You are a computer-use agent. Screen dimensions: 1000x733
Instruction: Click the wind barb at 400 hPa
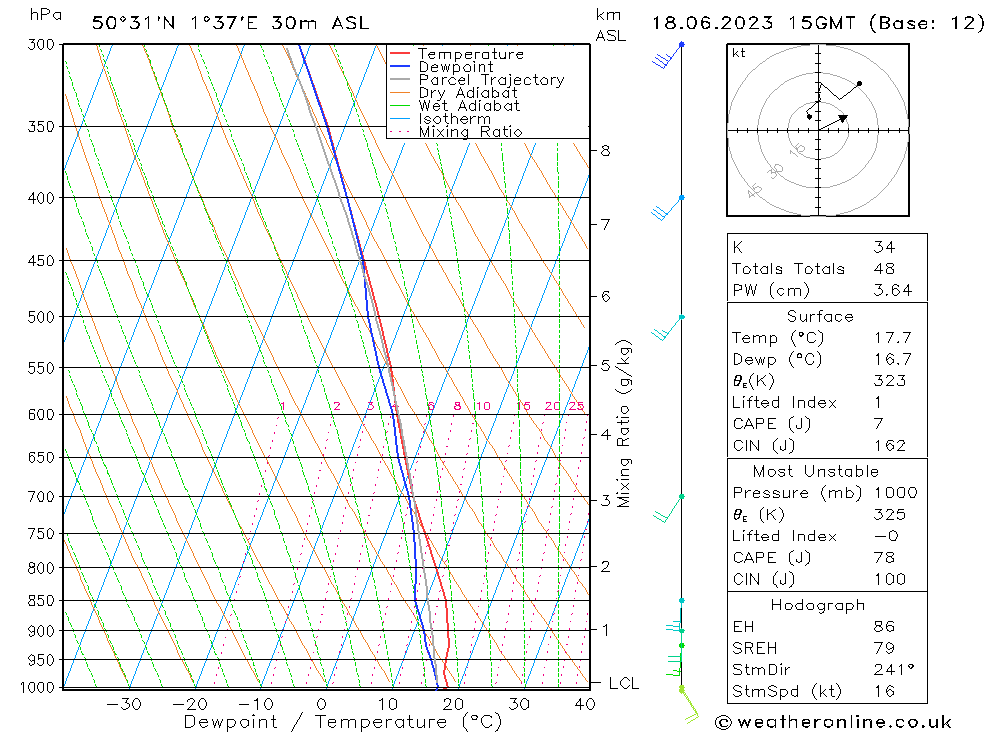(x=667, y=208)
